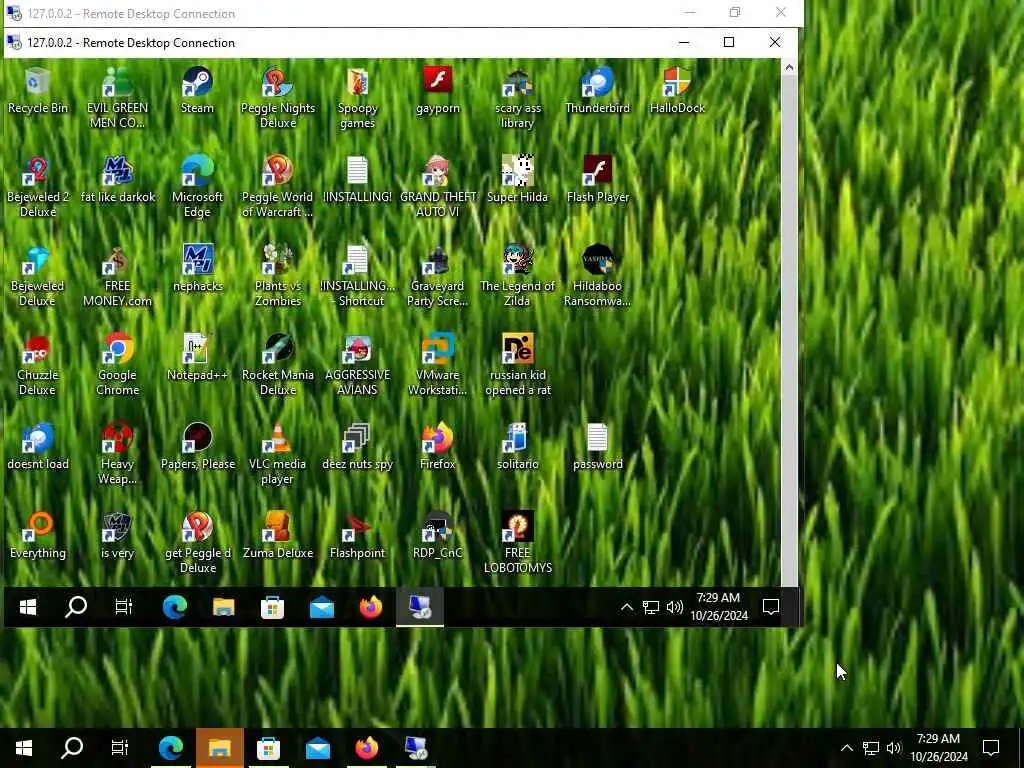1024x768 pixels.
Task: Switch to Remote Desktop on host taskbar
Action: (x=416, y=748)
